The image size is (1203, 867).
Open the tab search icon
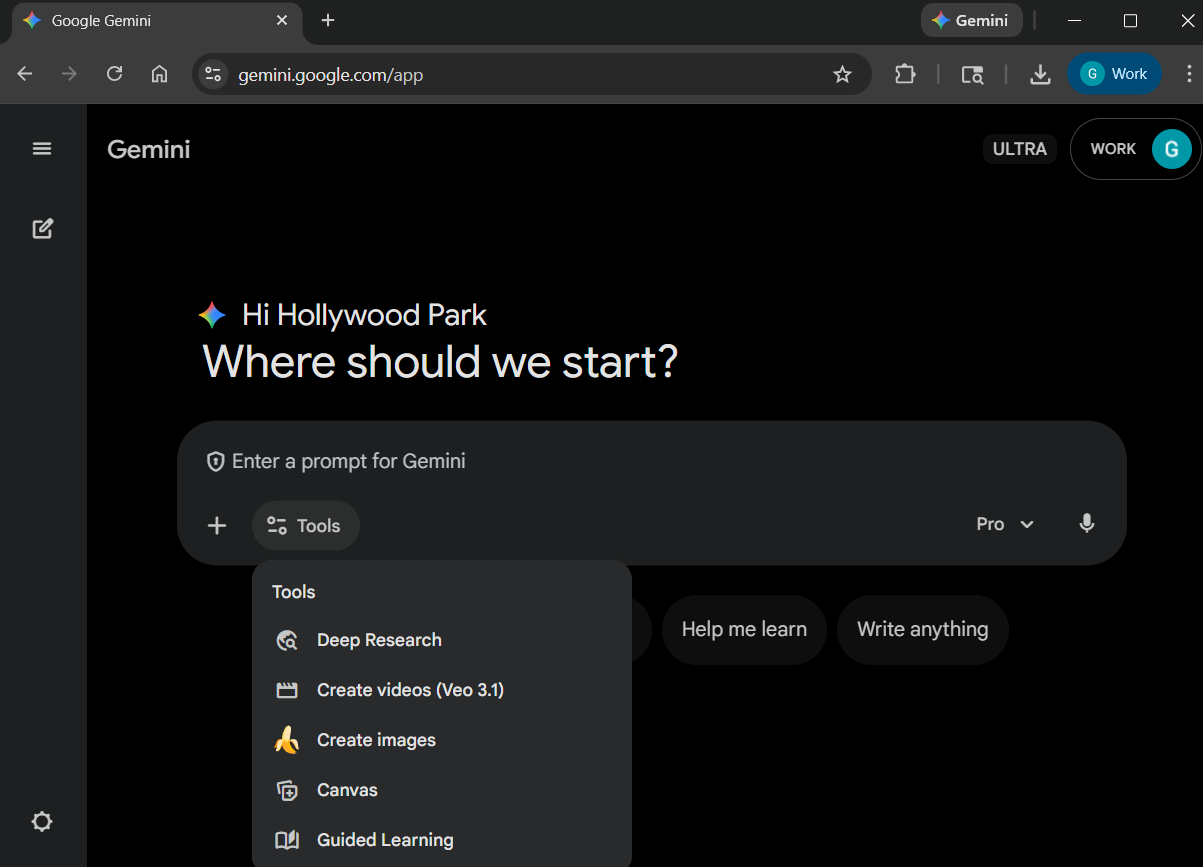click(x=972, y=74)
